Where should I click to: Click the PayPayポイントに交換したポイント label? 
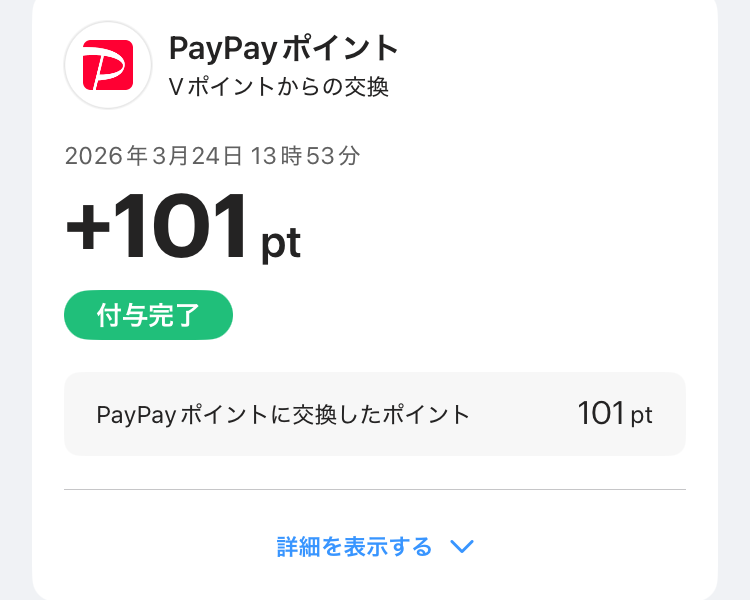pyautogui.click(x=283, y=414)
